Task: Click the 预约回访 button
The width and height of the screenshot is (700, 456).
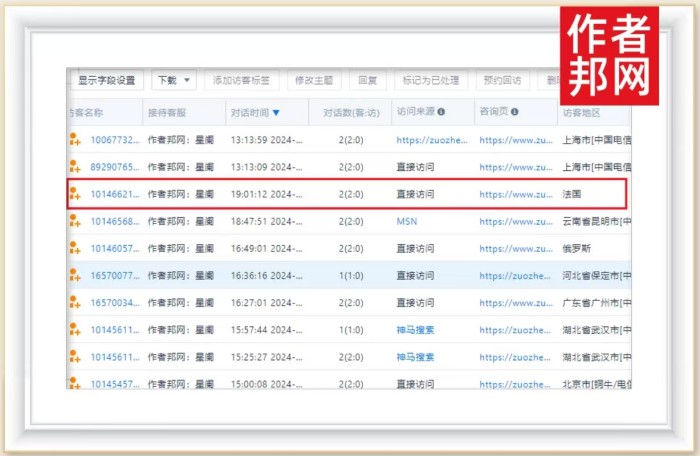Action: point(502,80)
